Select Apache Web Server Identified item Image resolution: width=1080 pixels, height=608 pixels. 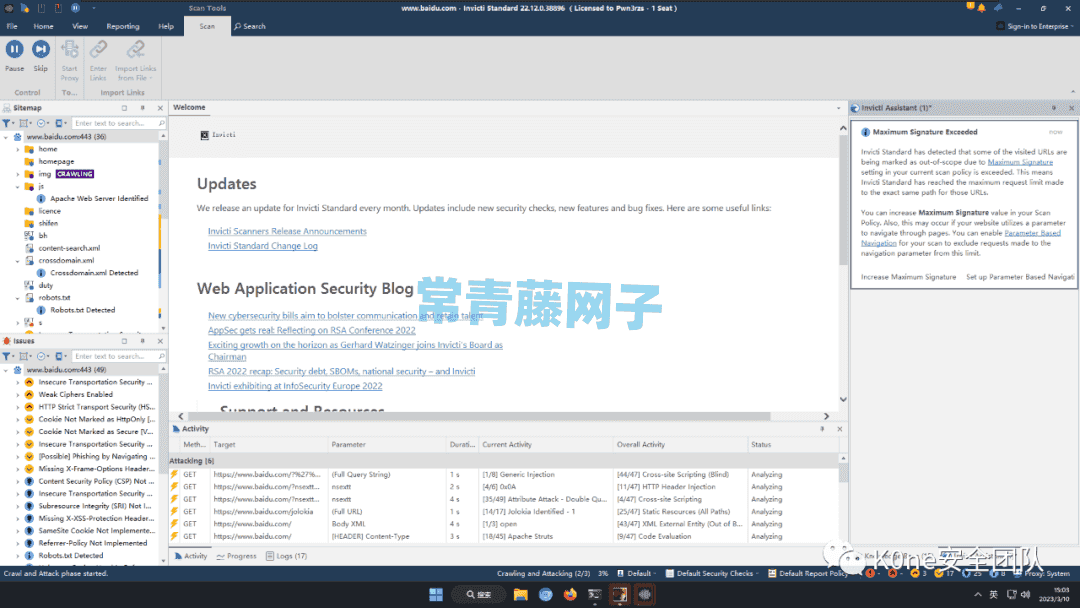(98, 199)
